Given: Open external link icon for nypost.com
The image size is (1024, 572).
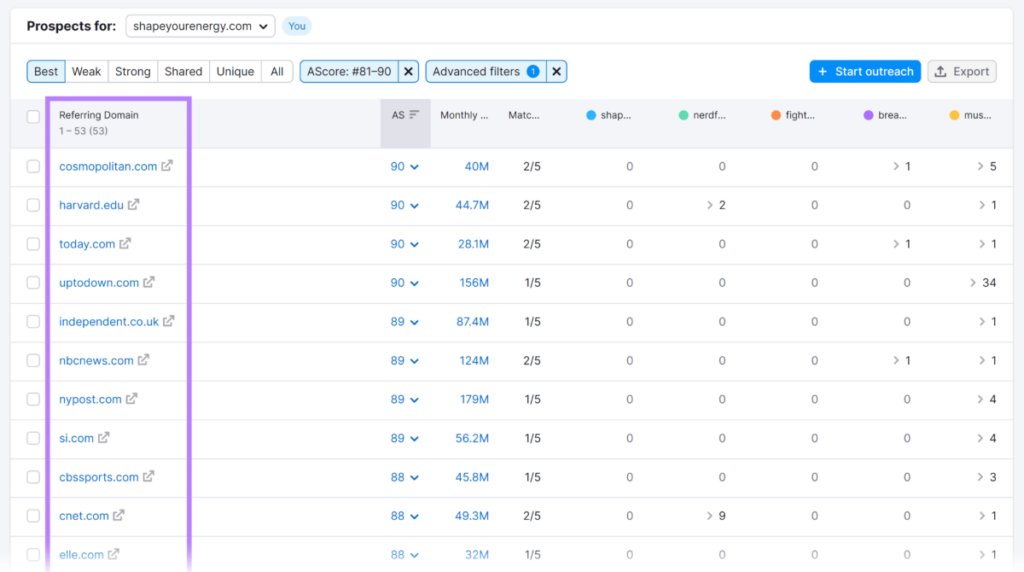Looking at the screenshot, I should (132, 399).
